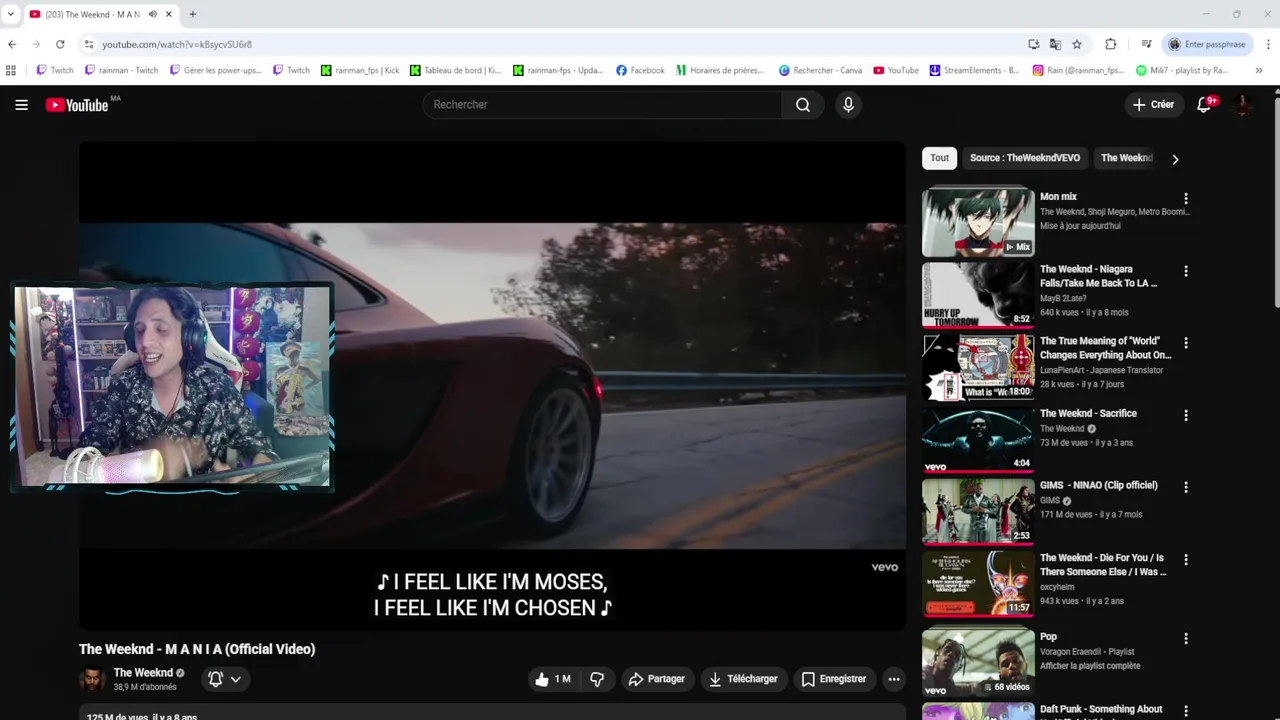The height and width of the screenshot is (720, 1280).
Task: Open the StreamElements bookmark
Action: (x=975, y=70)
